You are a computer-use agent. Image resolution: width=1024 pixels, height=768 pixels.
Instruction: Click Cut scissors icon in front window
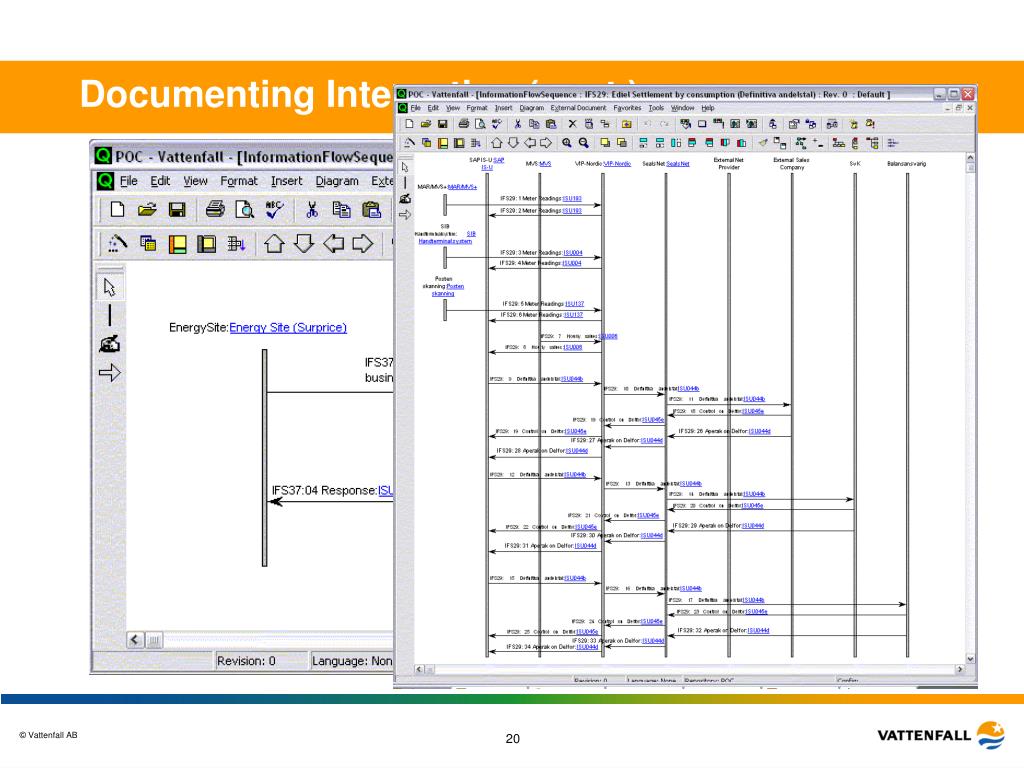(x=517, y=123)
